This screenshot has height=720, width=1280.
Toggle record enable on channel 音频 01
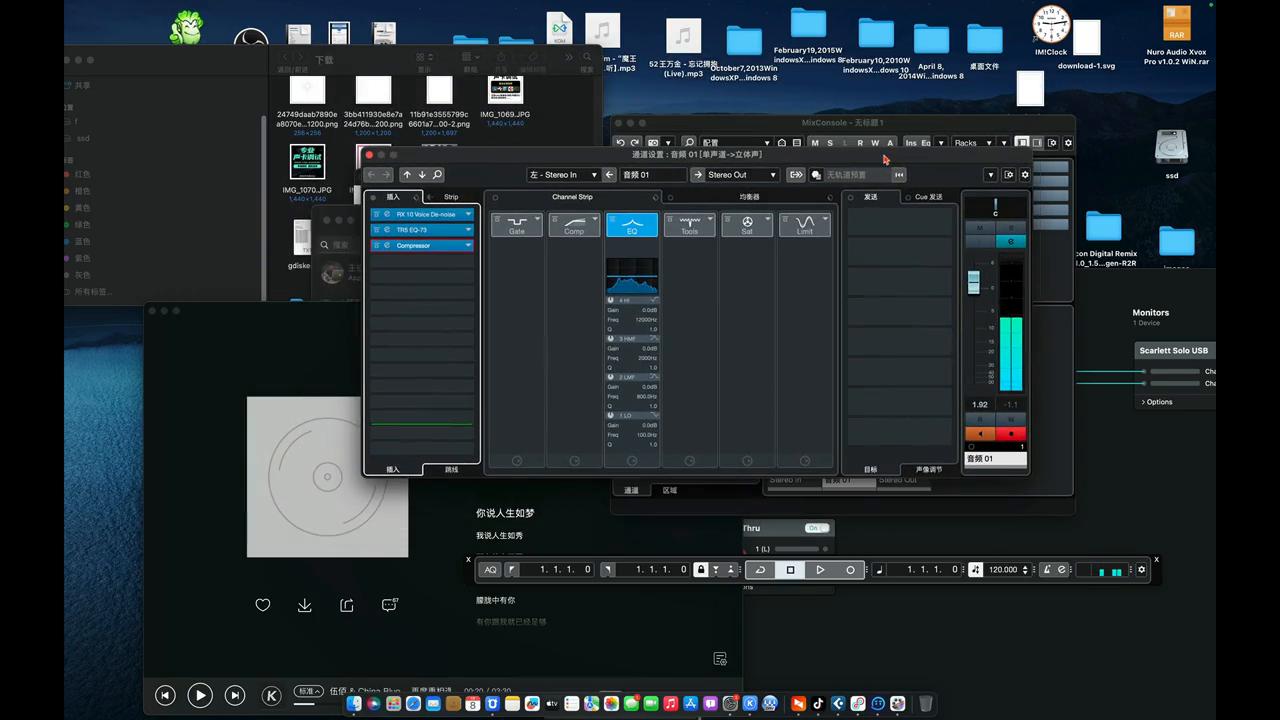point(1011,434)
